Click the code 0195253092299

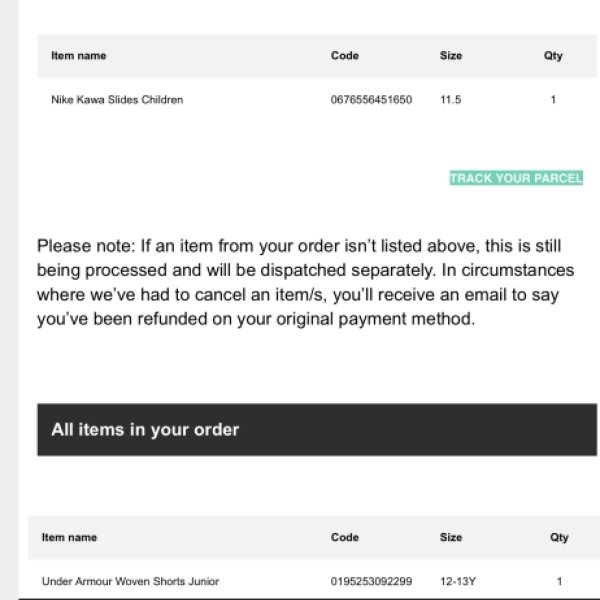pos(371,581)
